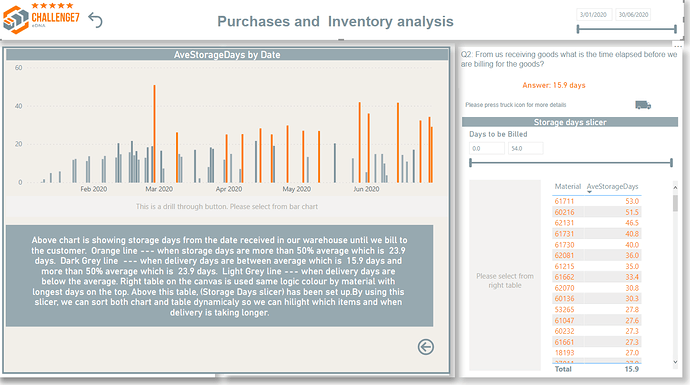Screen dimensions: 690x385
Task: Click the date range slider's left handle
Action: pyautogui.click(x=578, y=29)
